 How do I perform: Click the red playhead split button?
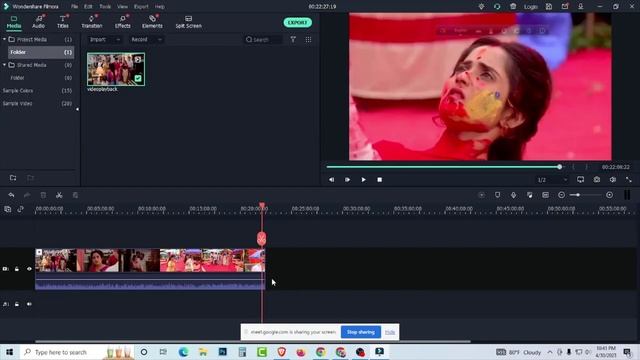click(262, 239)
